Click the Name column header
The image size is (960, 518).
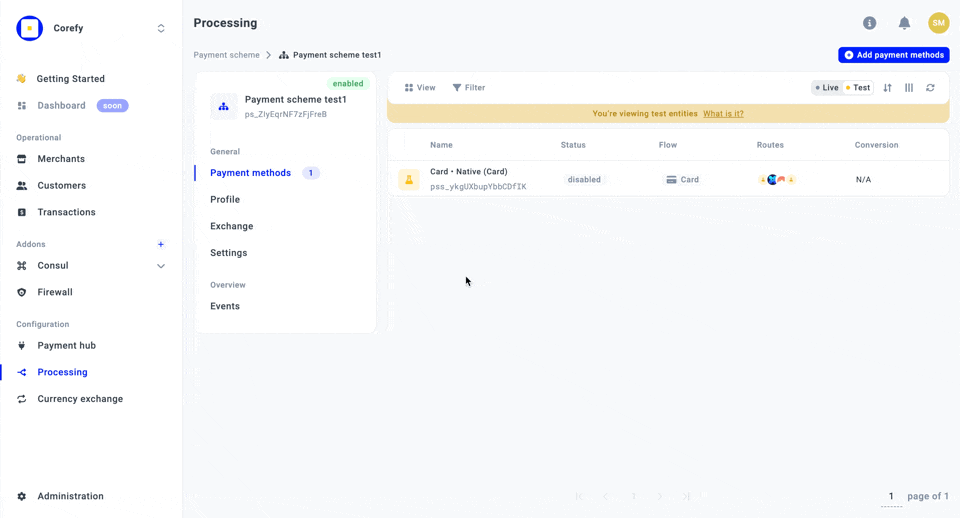coord(441,145)
